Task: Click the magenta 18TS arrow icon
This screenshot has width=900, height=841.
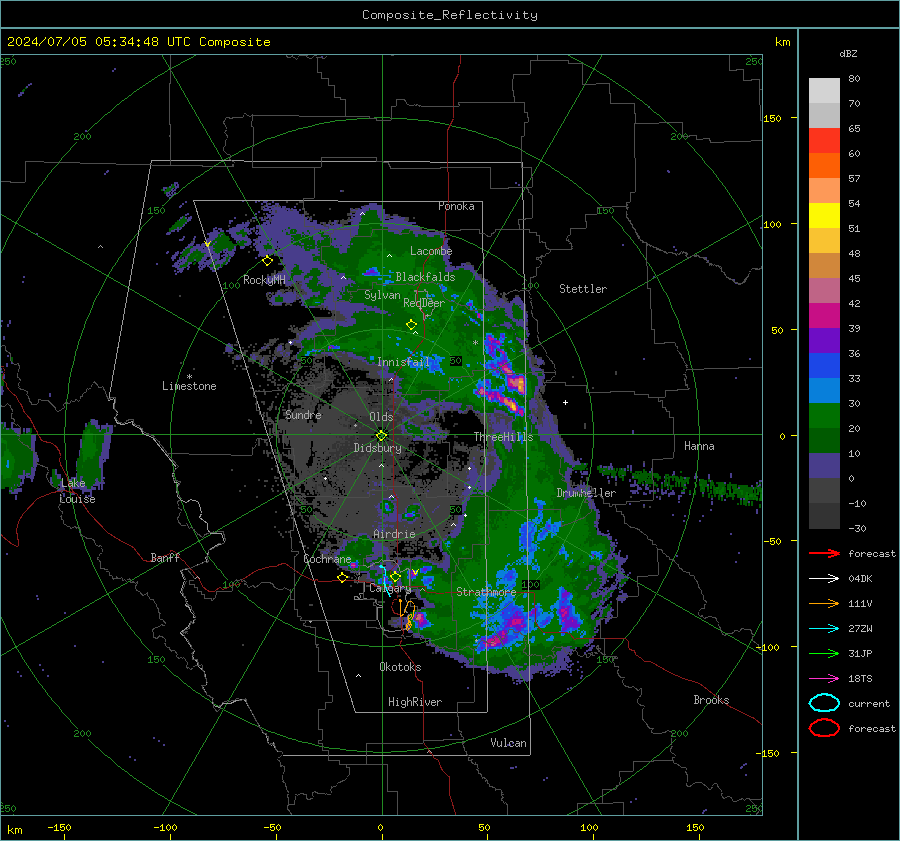Action: pos(824,679)
